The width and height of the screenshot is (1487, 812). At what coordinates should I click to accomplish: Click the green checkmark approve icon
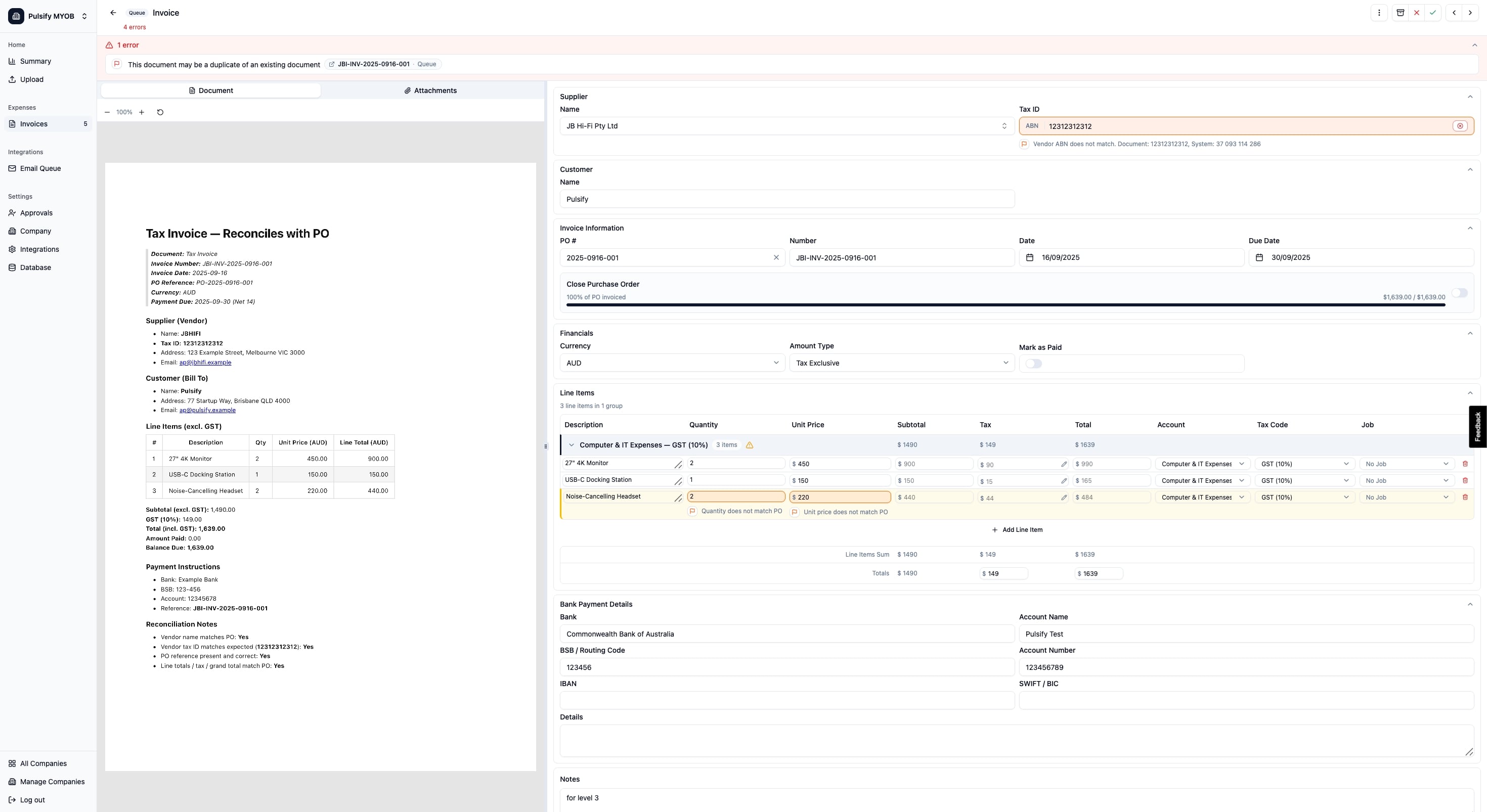pyautogui.click(x=1433, y=13)
